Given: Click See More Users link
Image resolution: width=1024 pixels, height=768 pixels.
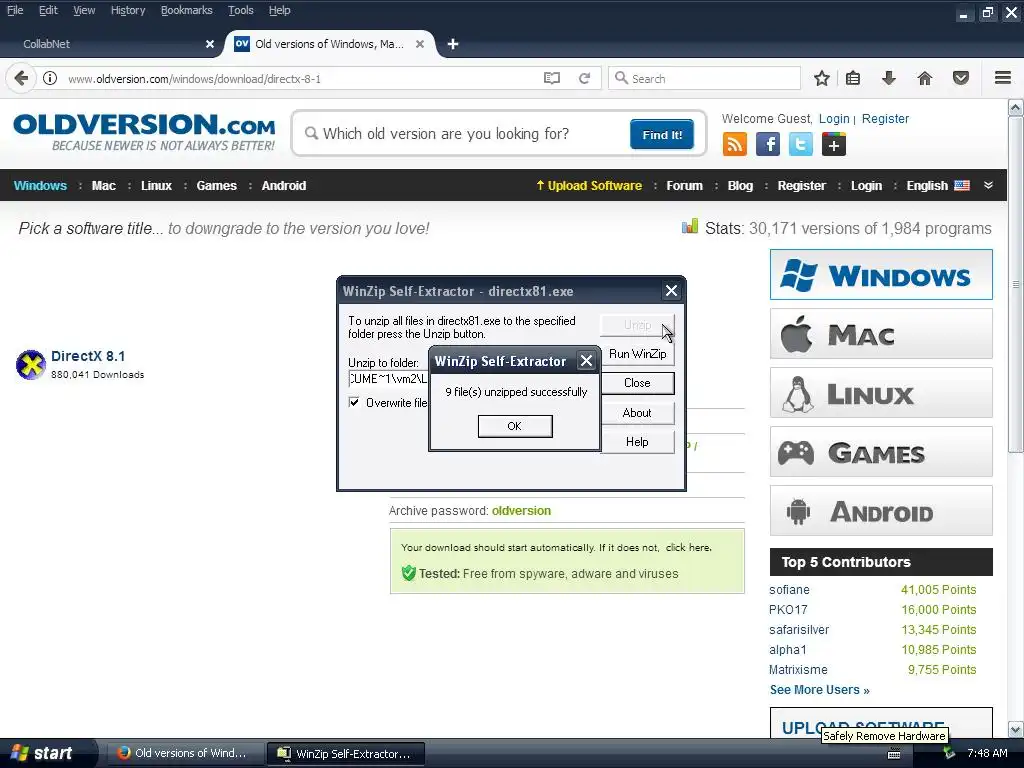Looking at the screenshot, I should 820,690.
